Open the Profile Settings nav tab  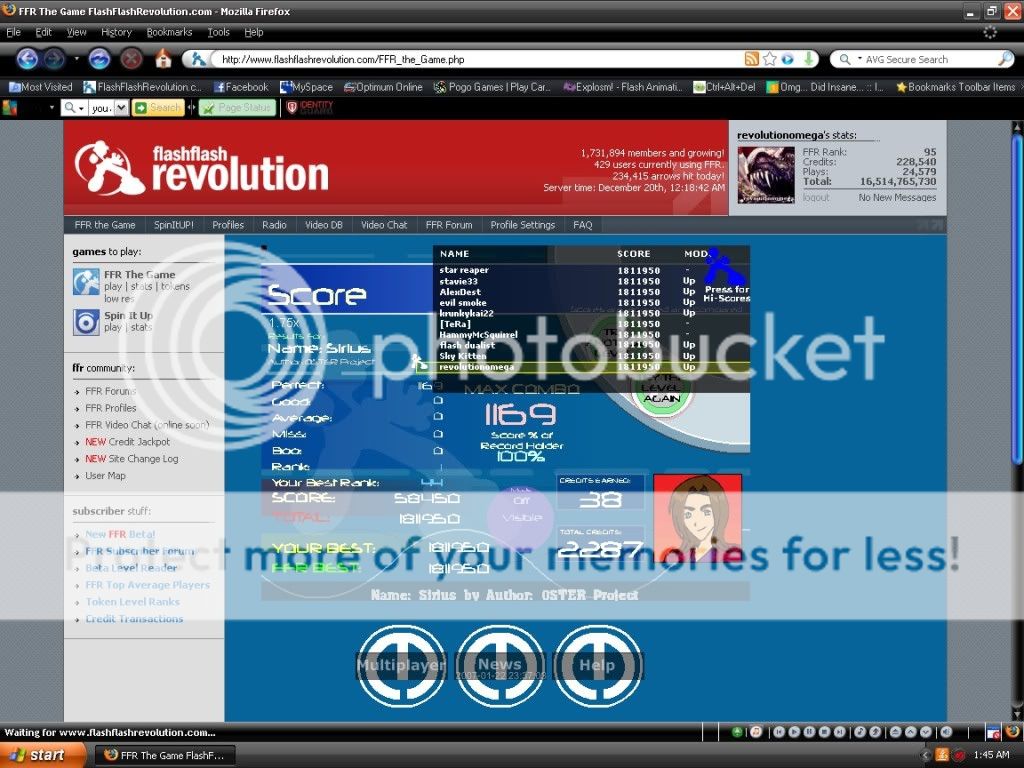coord(522,225)
